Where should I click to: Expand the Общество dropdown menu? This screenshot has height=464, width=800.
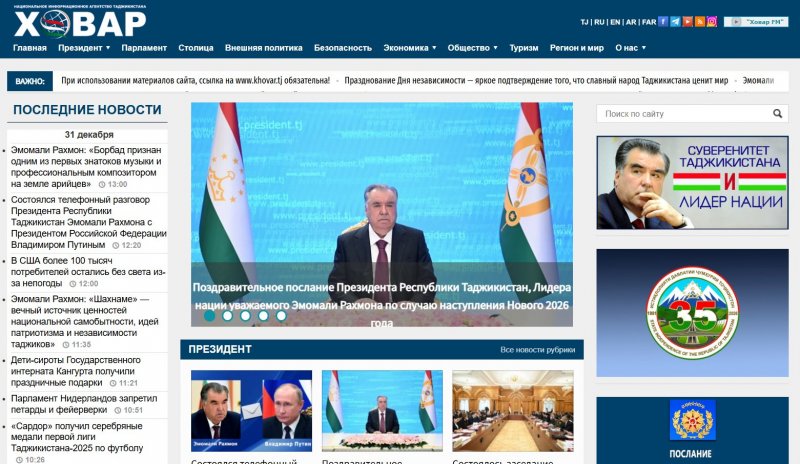(472, 47)
